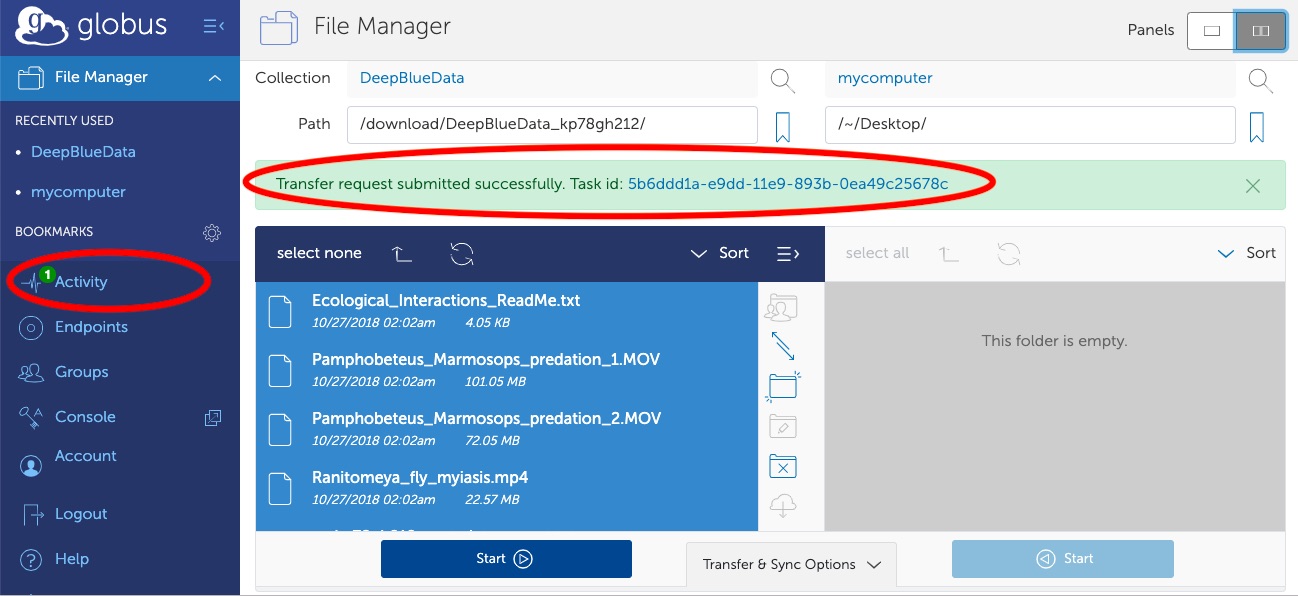The width and height of the screenshot is (1298, 596).
Task: Edit the /~/Desktop/ path field
Action: coord(1030,125)
